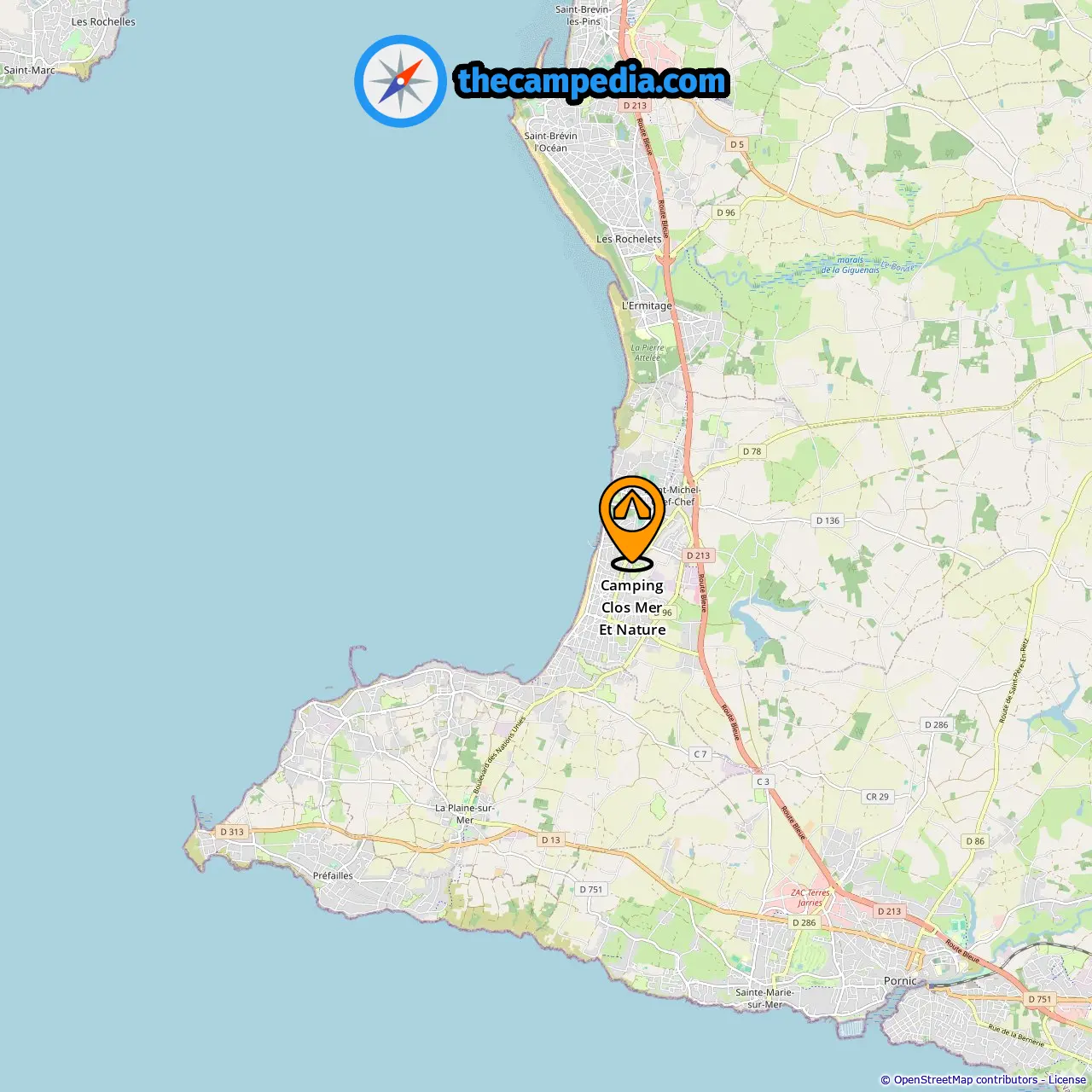Image resolution: width=1092 pixels, height=1092 pixels.
Task: Click the orange campsite tent pin marker
Action: (632, 522)
